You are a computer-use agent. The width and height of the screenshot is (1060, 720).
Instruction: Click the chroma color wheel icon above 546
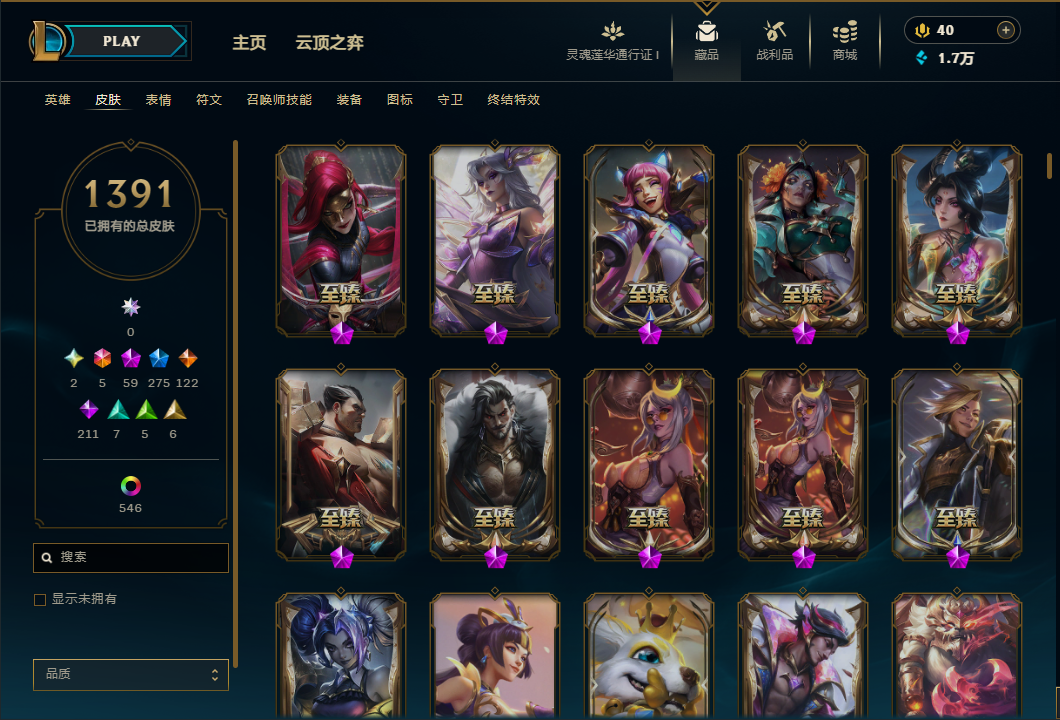[x=130, y=485]
